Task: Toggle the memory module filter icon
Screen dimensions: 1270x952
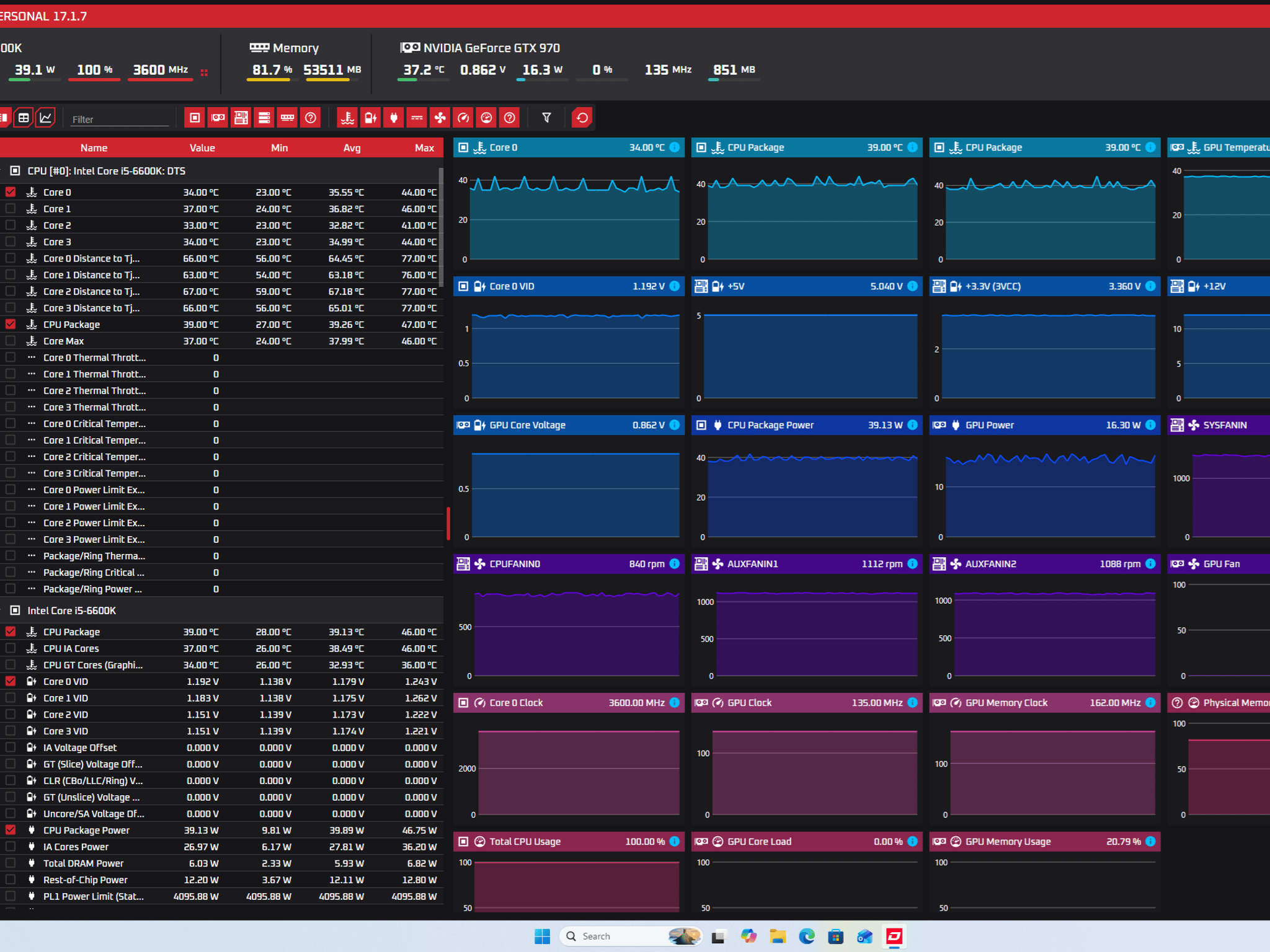Action: 287,118
